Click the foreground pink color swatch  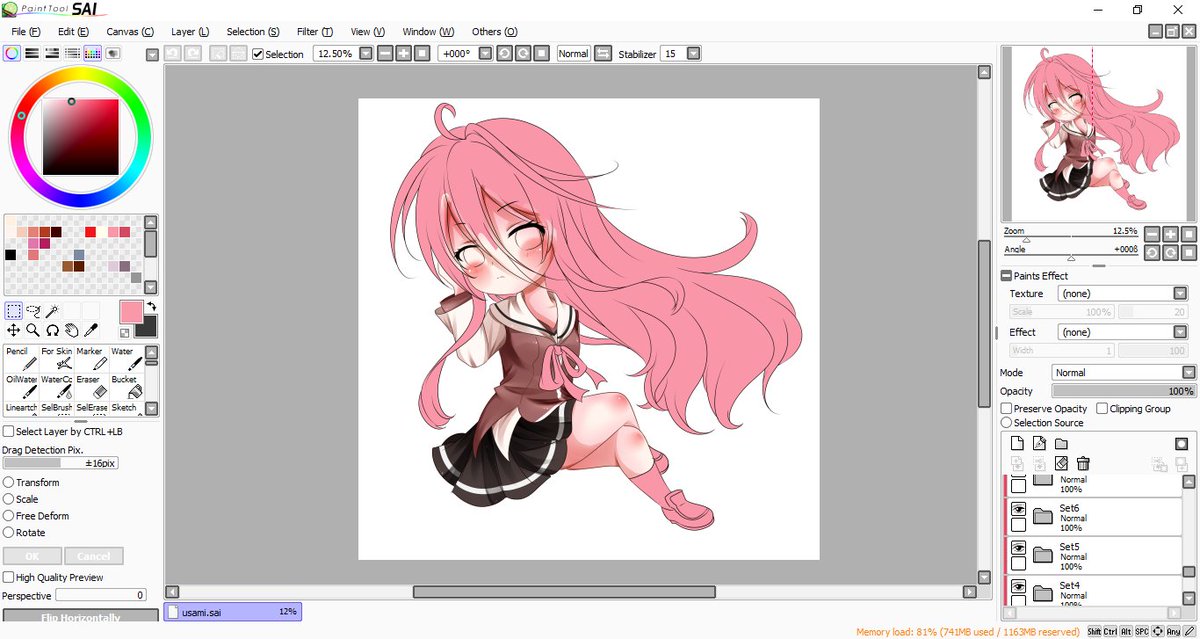tap(131, 311)
